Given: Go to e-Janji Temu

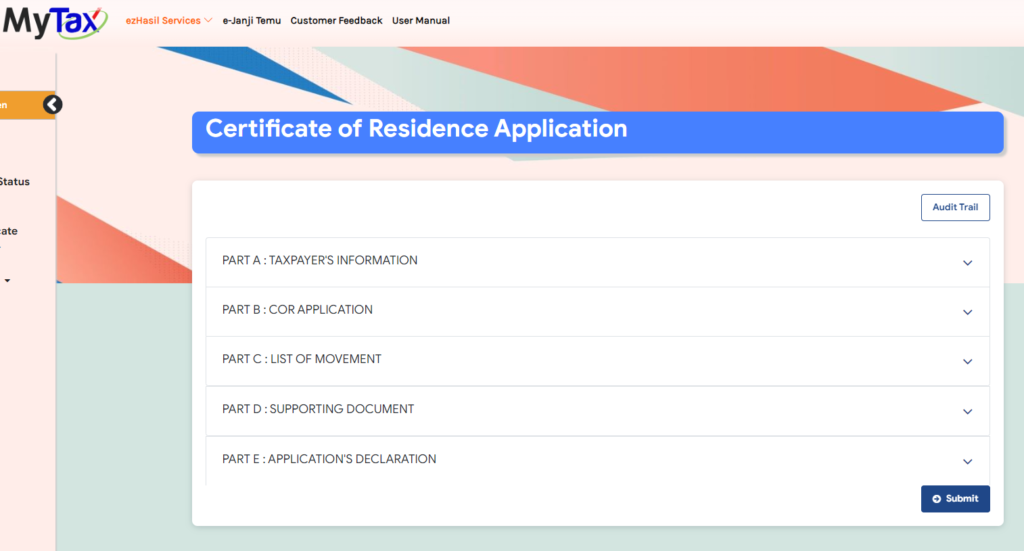Looking at the screenshot, I should tap(251, 20).
